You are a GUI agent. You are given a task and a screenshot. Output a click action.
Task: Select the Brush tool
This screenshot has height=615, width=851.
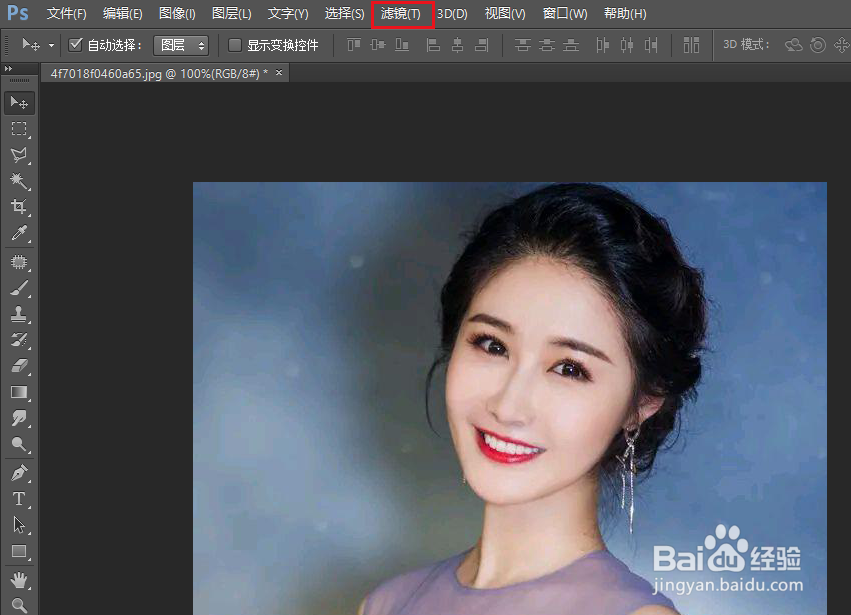(x=20, y=288)
